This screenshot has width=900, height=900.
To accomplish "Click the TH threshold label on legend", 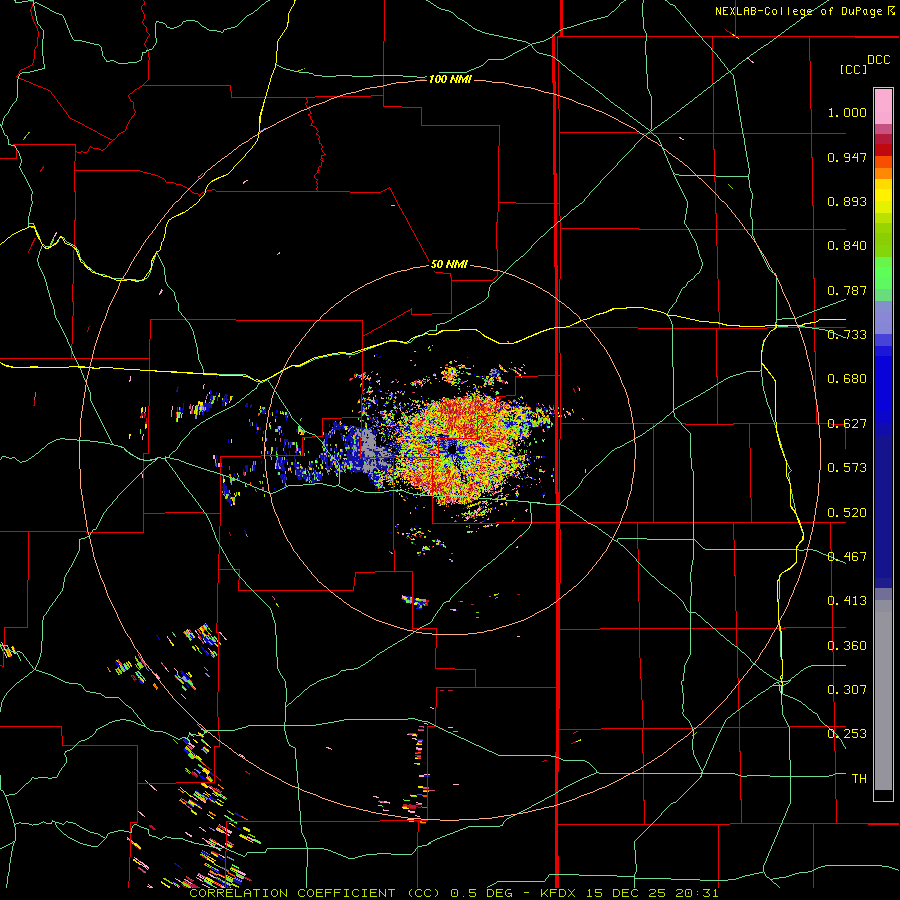I will pos(859,779).
